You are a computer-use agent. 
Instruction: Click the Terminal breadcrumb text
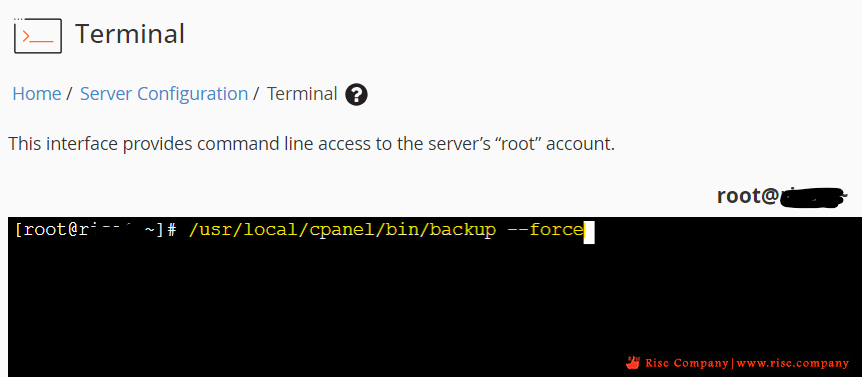(x=302, y=94)
